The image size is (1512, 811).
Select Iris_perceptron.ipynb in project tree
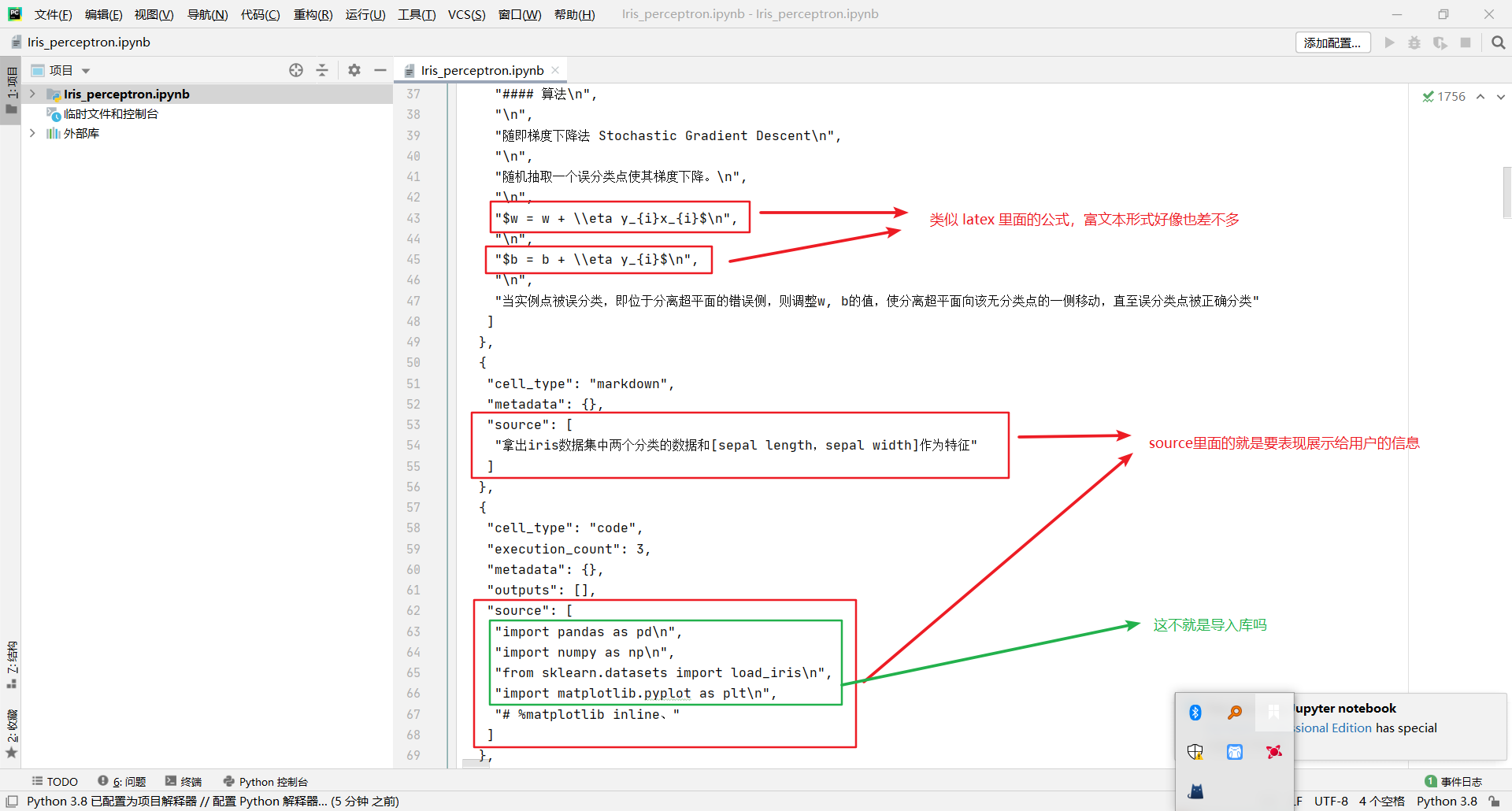point(126,94)
